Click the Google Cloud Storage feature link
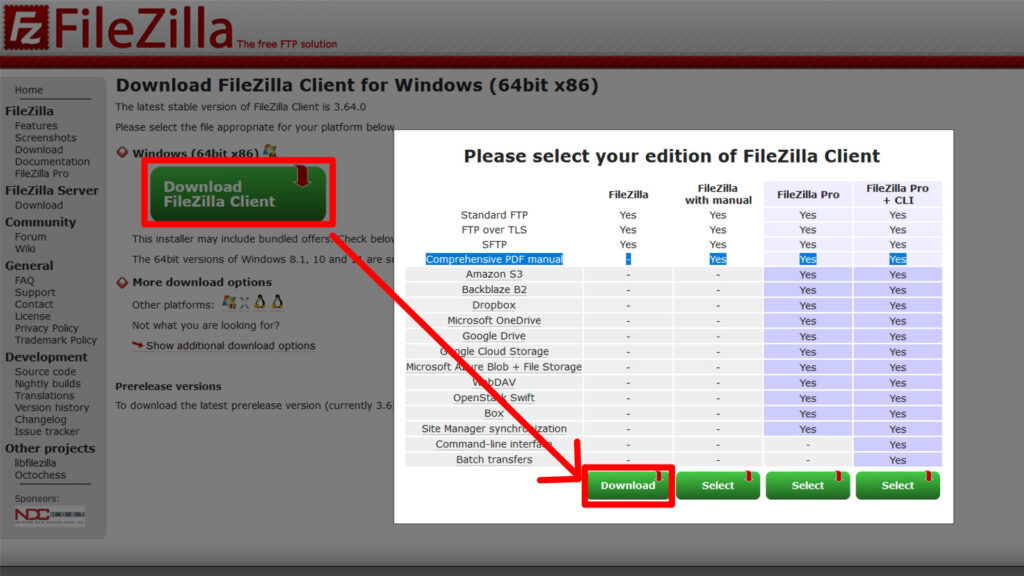Screen dimensions: 1024x576 pos(494,351)
